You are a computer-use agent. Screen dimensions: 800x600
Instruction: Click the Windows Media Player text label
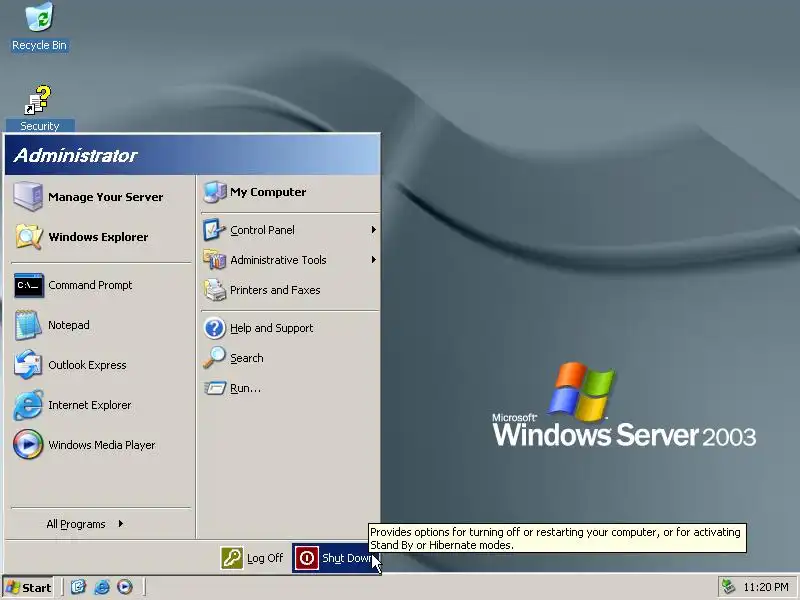pyautogui.click(x=102, y=445)
